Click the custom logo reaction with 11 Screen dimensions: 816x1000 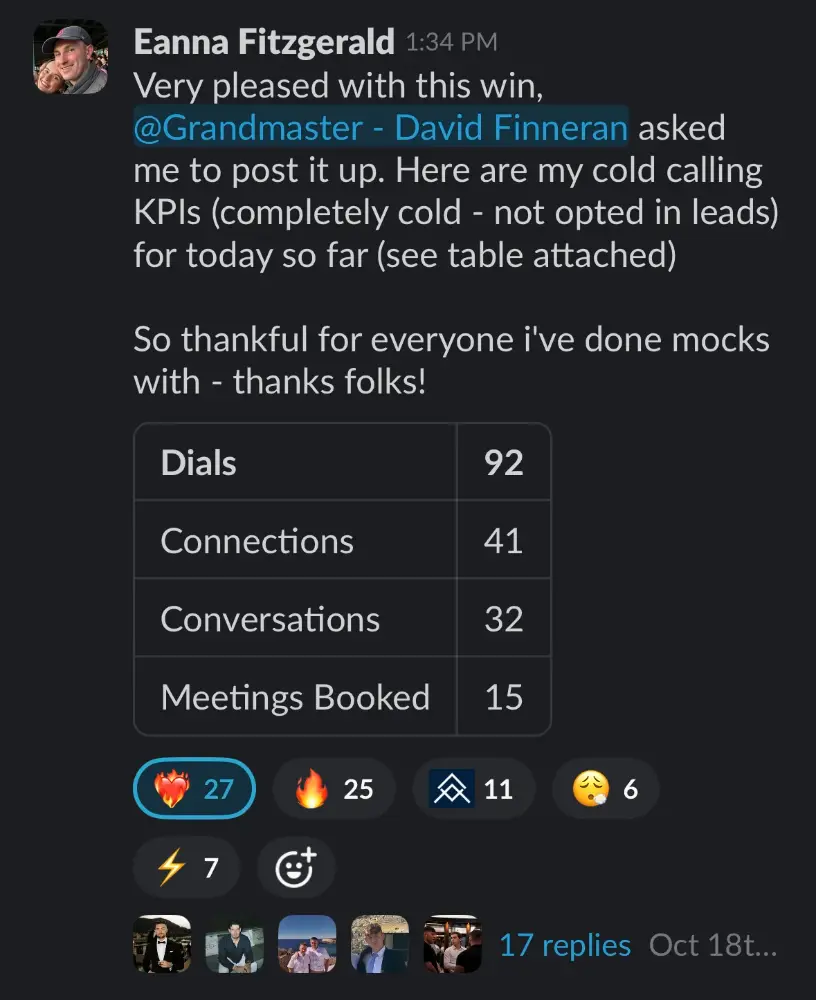473,790
